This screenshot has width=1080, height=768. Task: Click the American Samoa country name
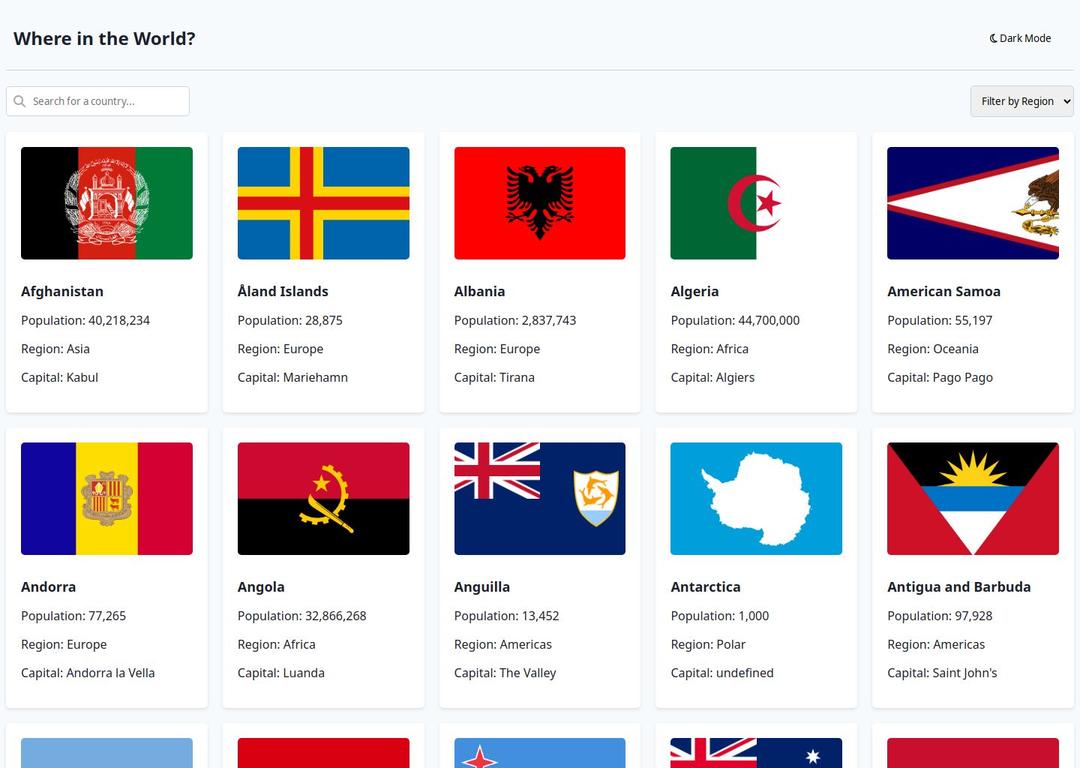pos(943,291)
